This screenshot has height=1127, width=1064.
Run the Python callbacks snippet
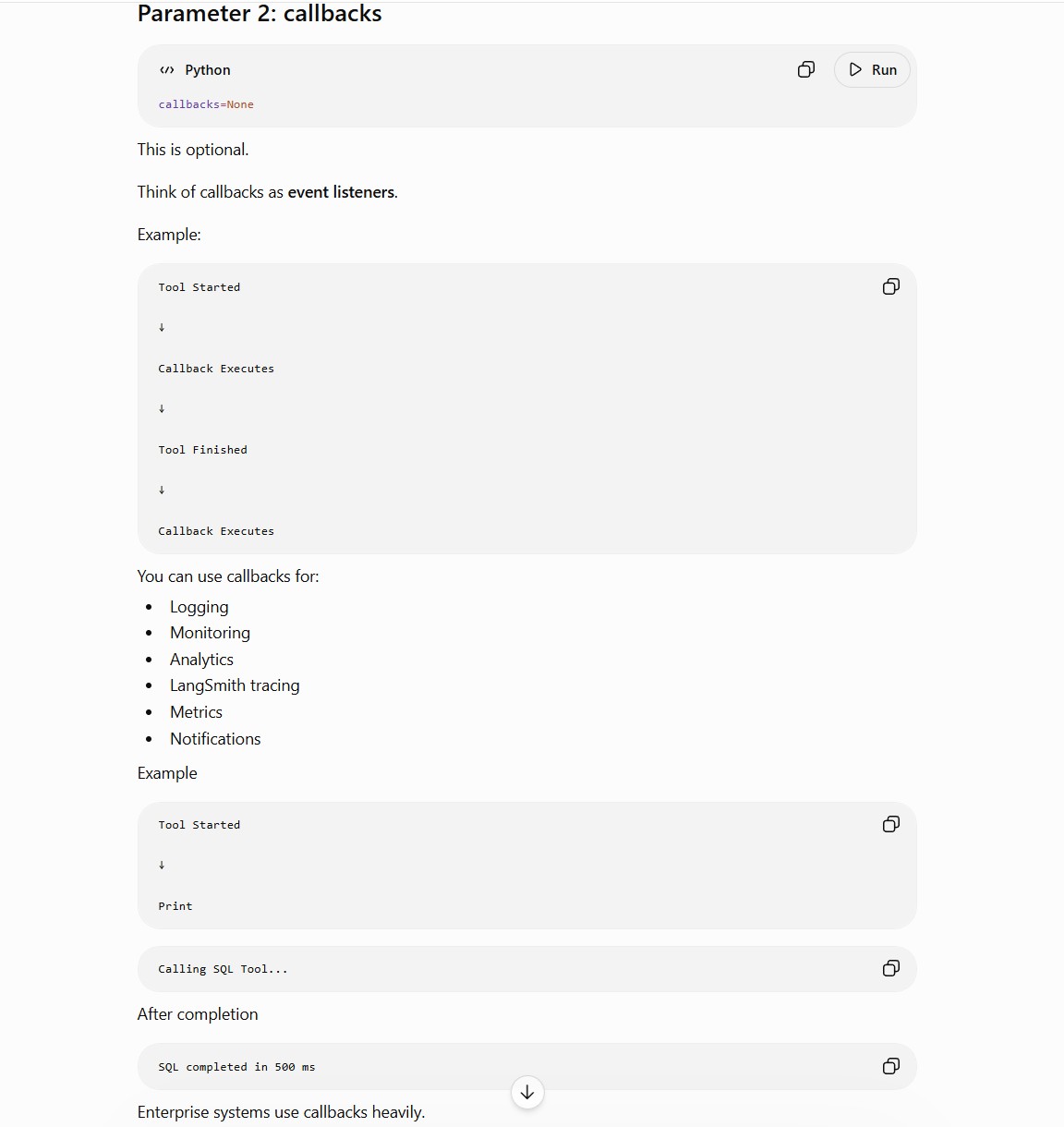[872, 69]
